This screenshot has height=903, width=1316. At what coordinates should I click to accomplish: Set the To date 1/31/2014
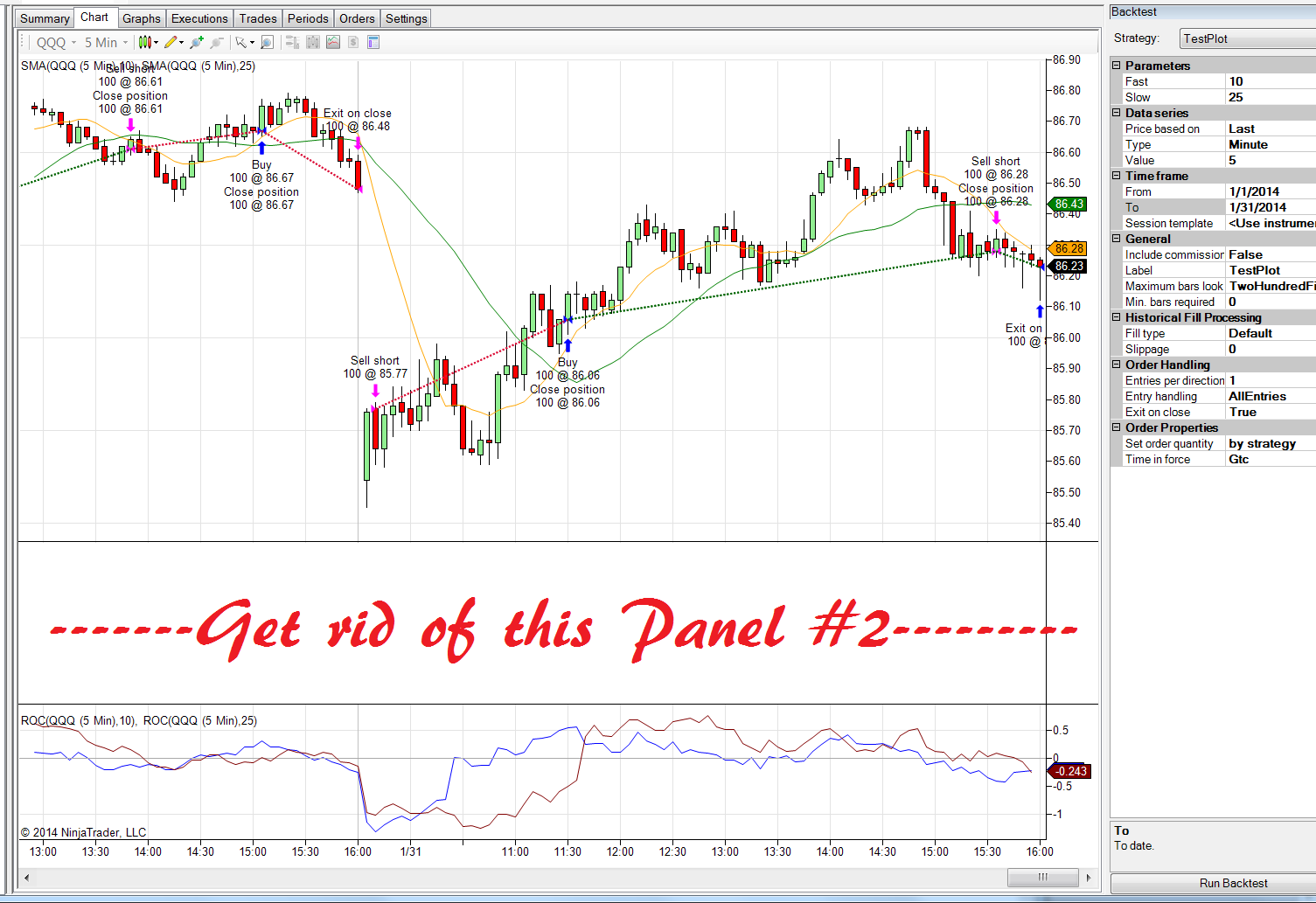1271,207
